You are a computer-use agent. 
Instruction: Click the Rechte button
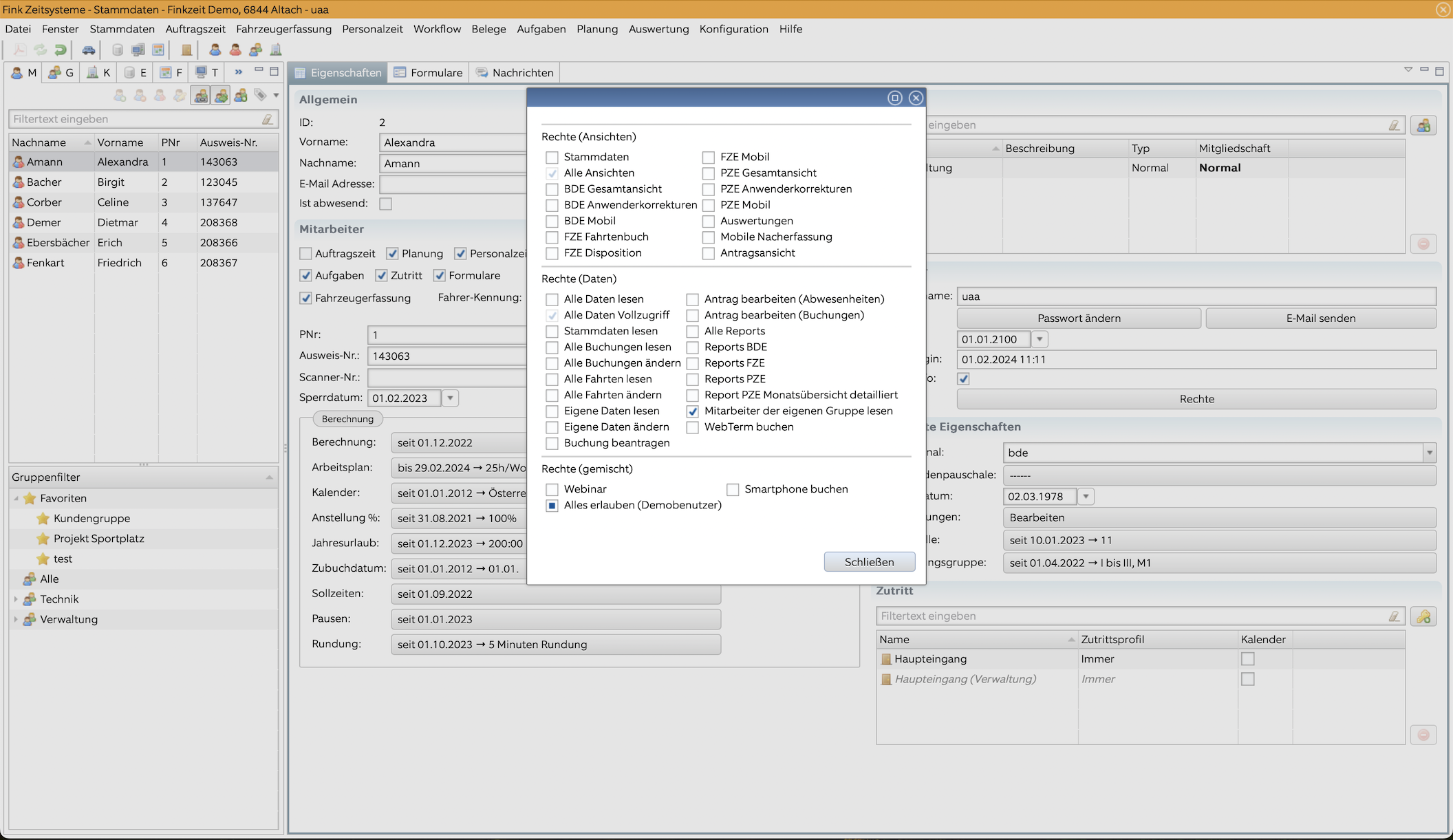pos(1196,399)
